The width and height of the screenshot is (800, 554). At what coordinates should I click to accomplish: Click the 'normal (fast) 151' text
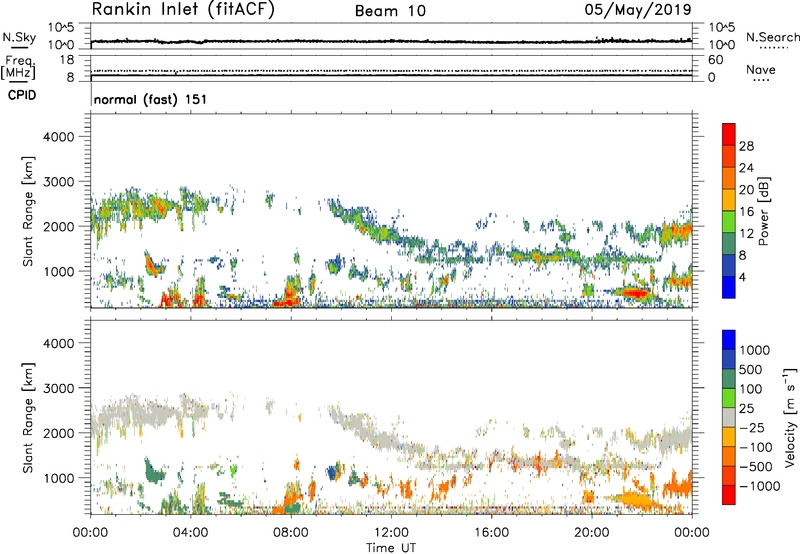coord(151,99)
